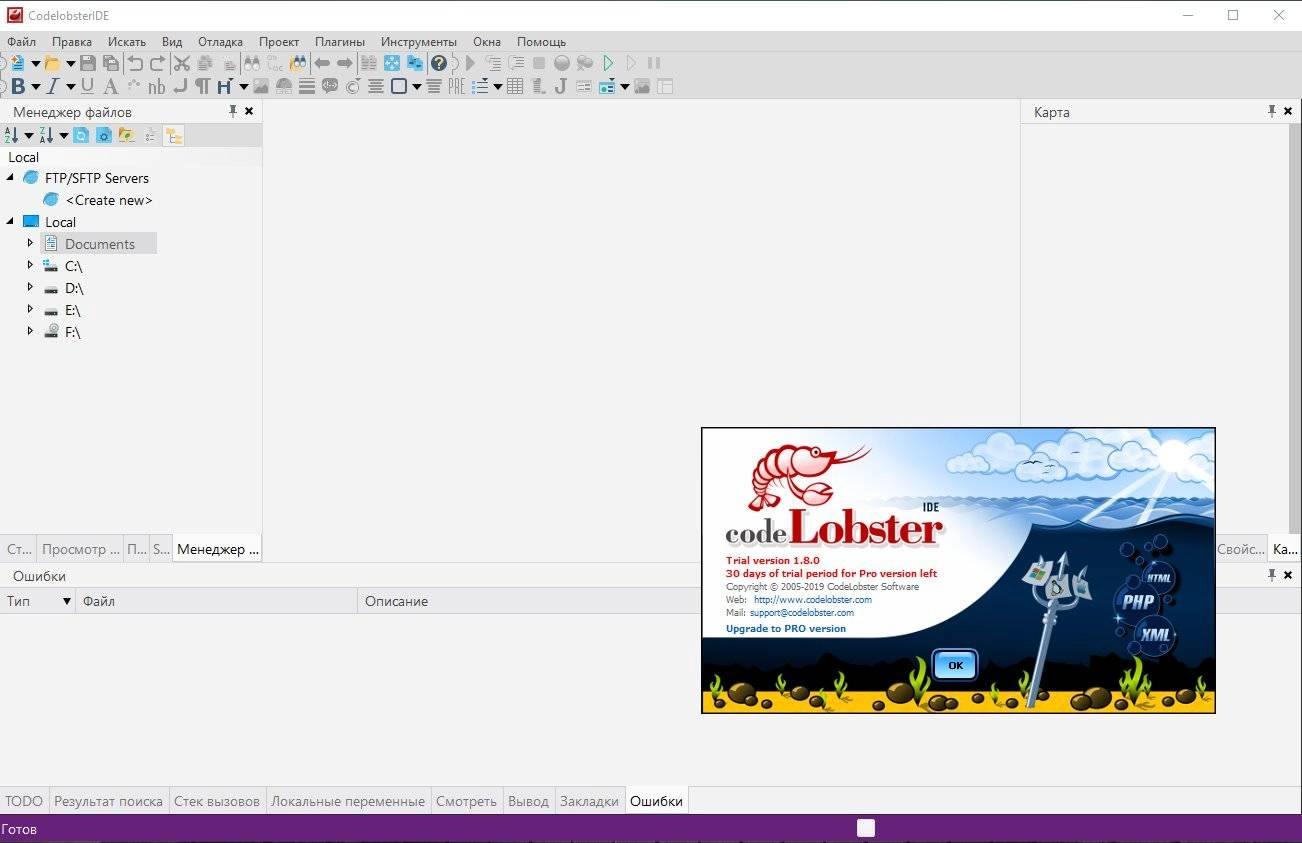The width and height of the screenshot is (1302, 843).
Task: Insert comment with speech bubble icon
Action: [329, 86]
